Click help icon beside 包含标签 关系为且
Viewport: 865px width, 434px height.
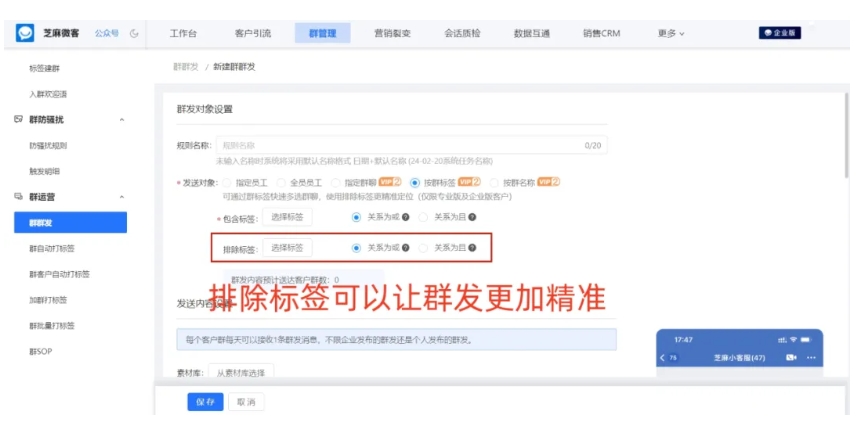pyautogui.click(x=472, y=217)
